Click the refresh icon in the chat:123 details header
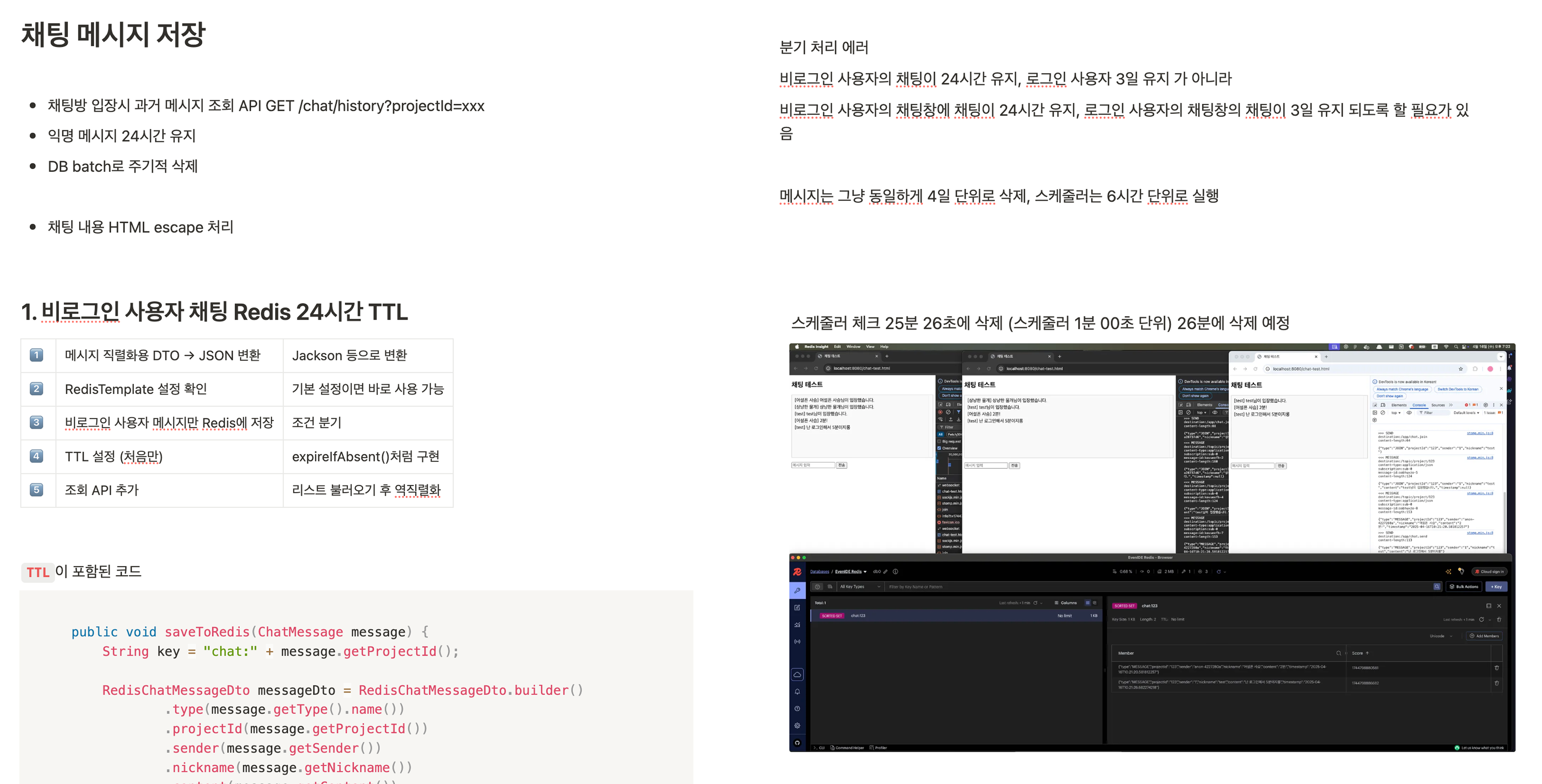1542x784 pixels. click(1481, 620)
